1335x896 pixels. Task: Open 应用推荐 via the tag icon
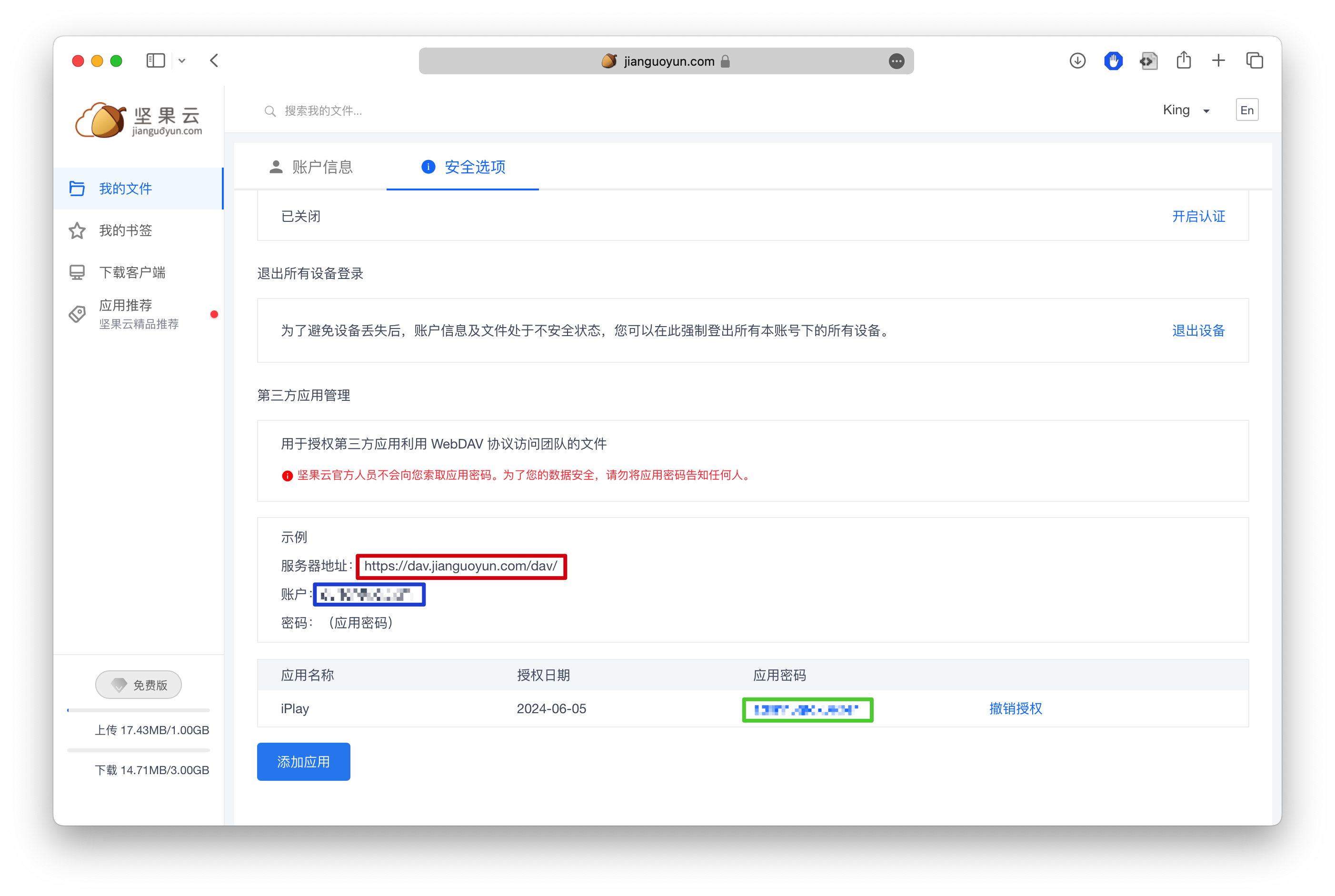click(x=77, y=314)
